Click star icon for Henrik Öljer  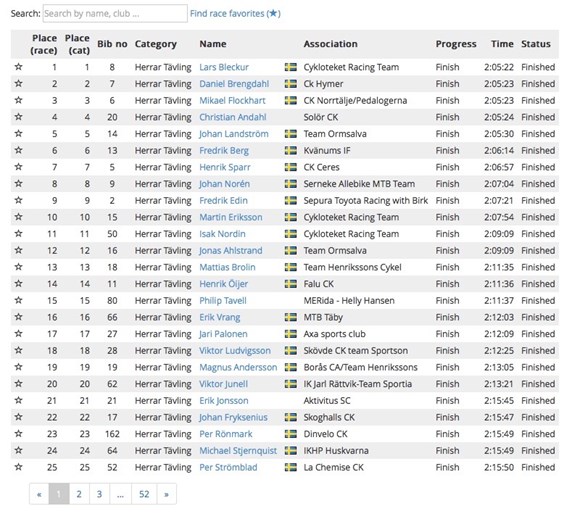(x=18, y=284)
